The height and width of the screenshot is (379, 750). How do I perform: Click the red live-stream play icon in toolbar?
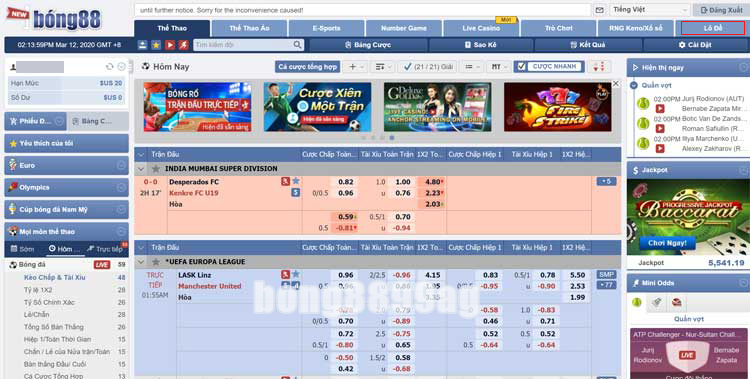point(170,45)
